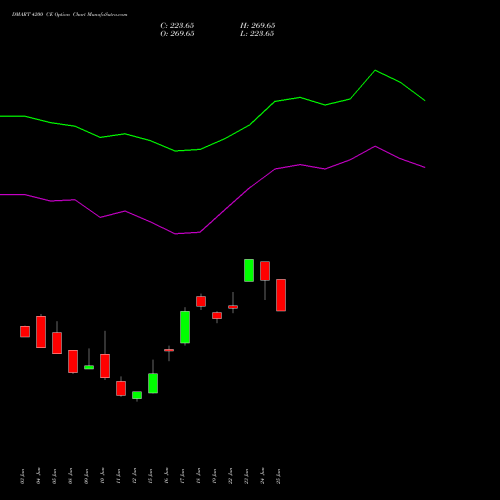Click the 13 Jun date label
500x500 pixels.
tap(150, 476)
